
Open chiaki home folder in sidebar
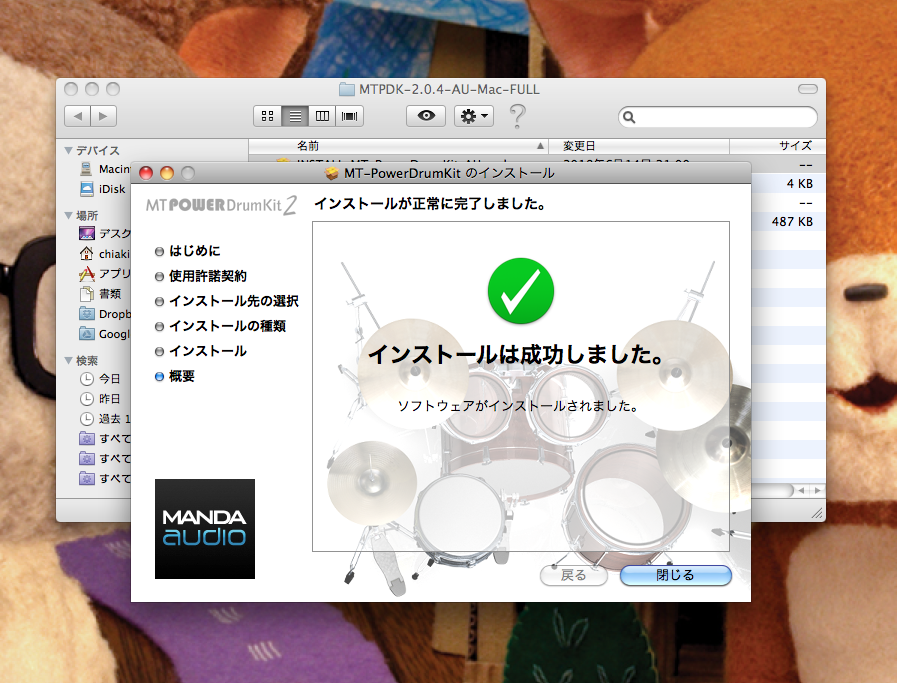pyautogui.click(x=105, y=253)
